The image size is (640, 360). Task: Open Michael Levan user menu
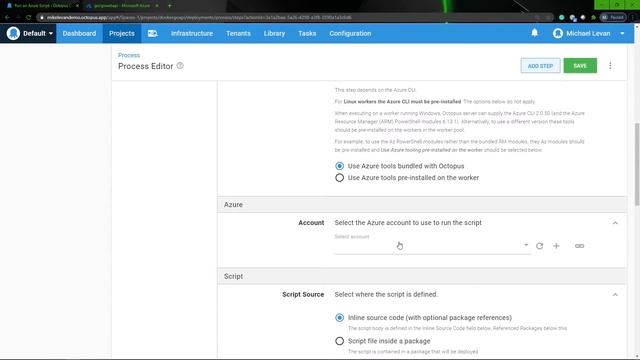(589, 33)
